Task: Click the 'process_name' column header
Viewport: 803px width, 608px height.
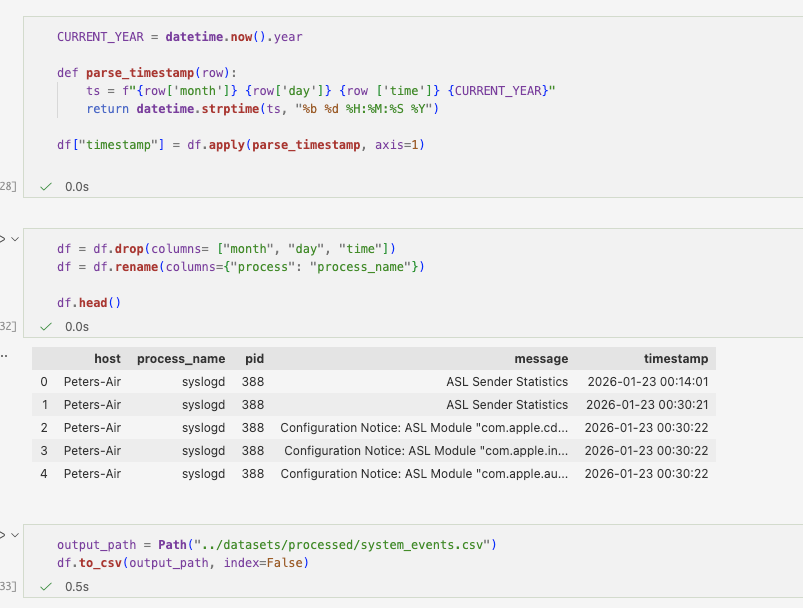Action: click(x=181, y=358)
